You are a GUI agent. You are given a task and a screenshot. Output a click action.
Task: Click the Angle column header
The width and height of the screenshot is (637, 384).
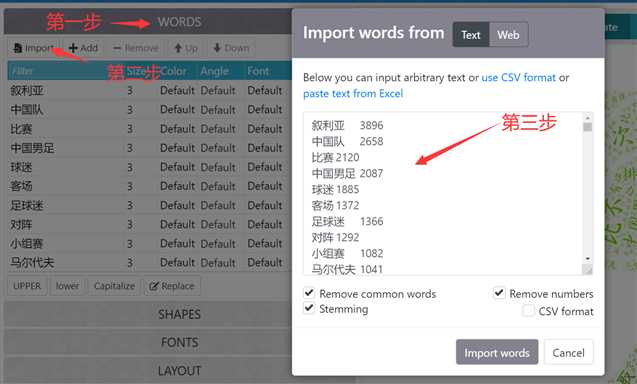(x=214, y=71)
